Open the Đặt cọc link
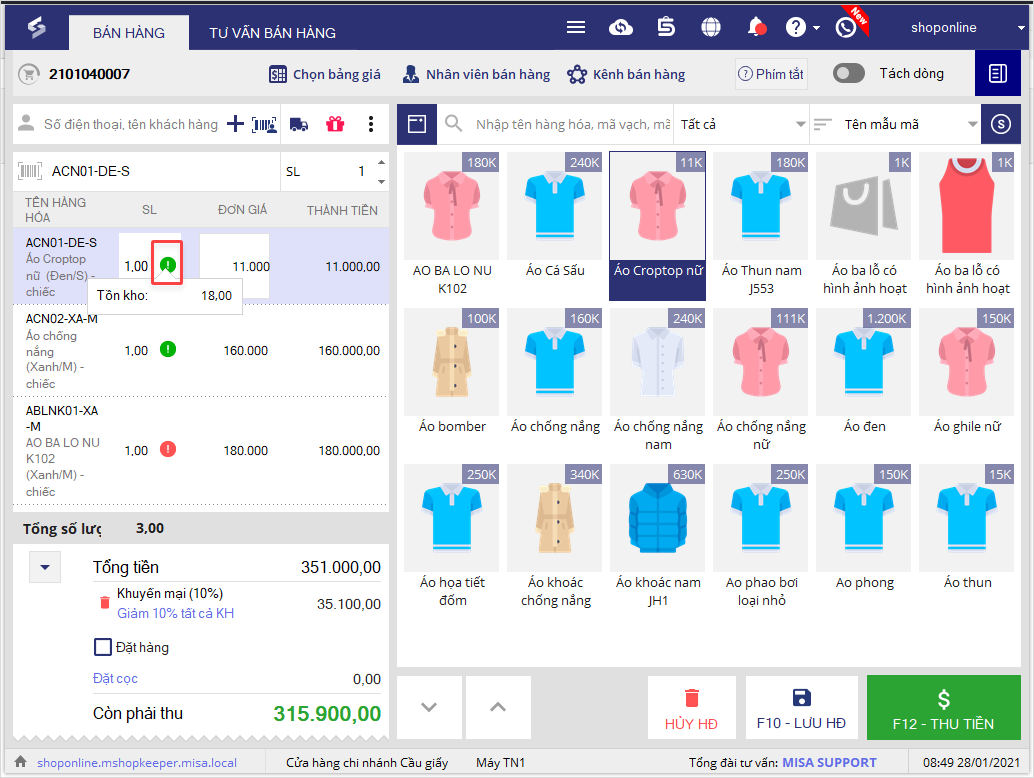 click(115, 678)
